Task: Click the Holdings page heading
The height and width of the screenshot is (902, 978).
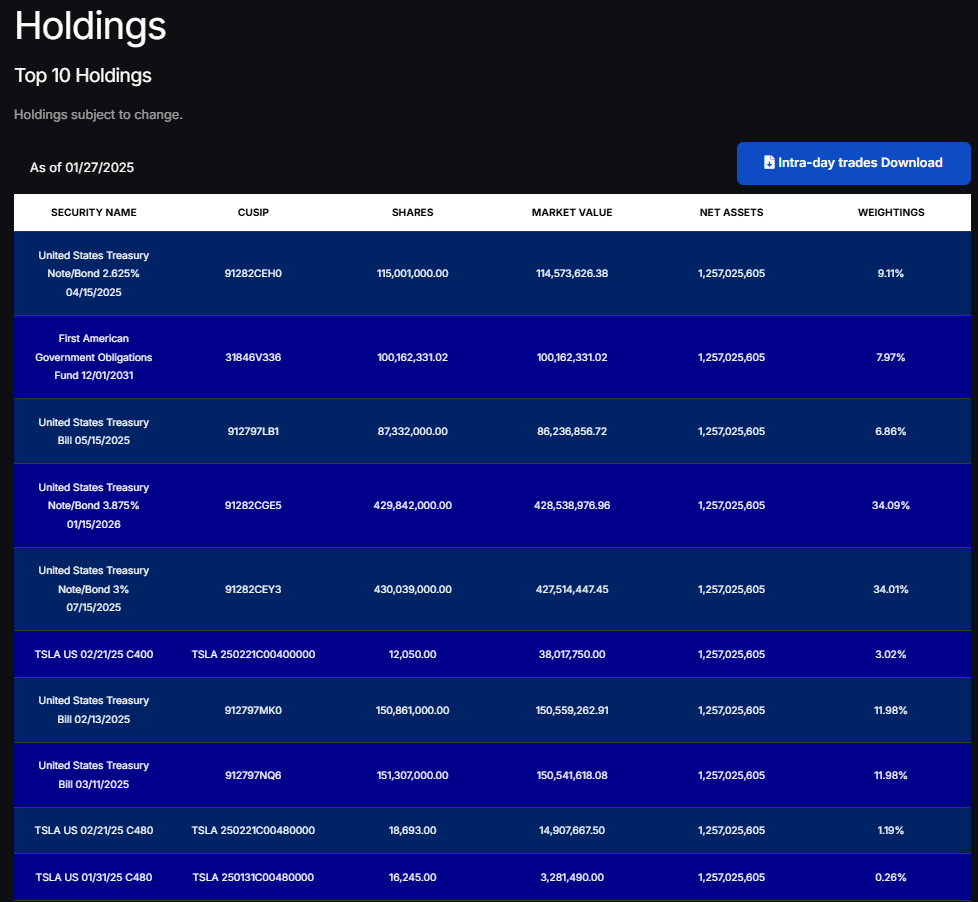Action: coord(90,26)
